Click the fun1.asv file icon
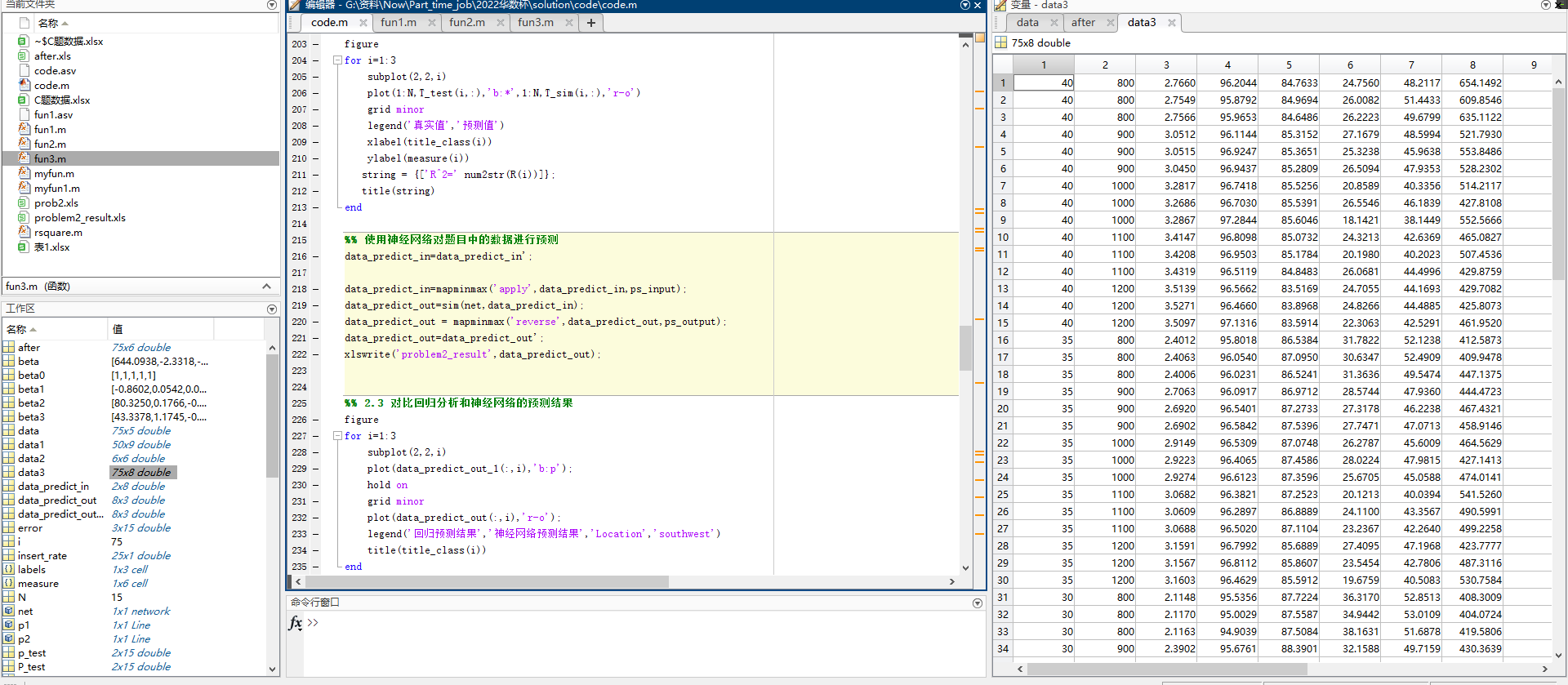The width and height of the screenshot is (1568, 685). pos(24,114)
